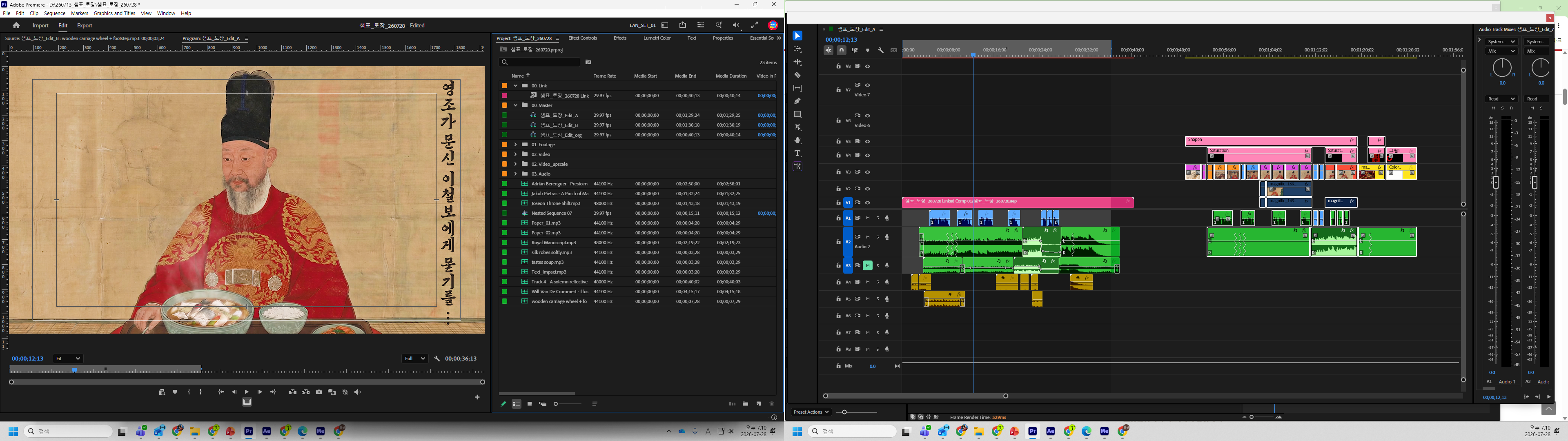Screen dimensions: 1568x441
Task: Select the Pen tool
Action: click(797, 101)
